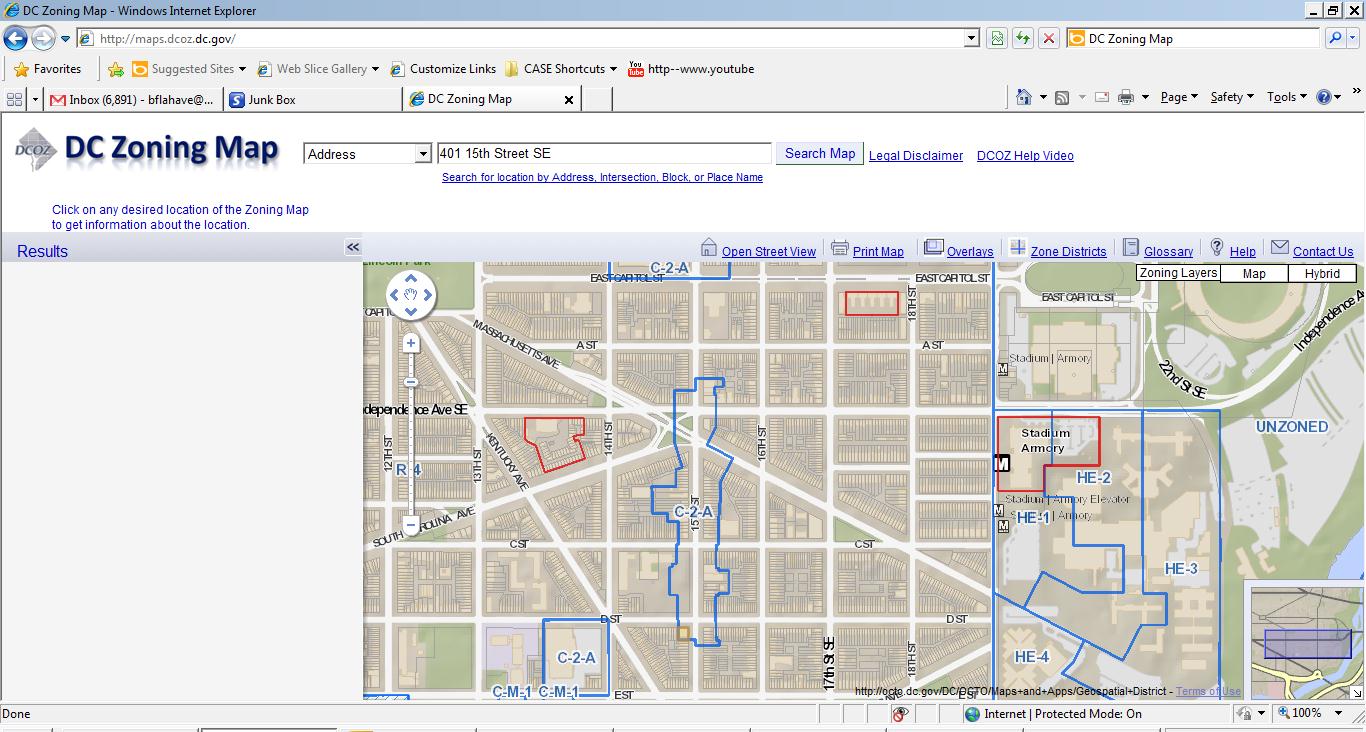Open the Overlays icon in map toolbar

(x=934, y=248)
